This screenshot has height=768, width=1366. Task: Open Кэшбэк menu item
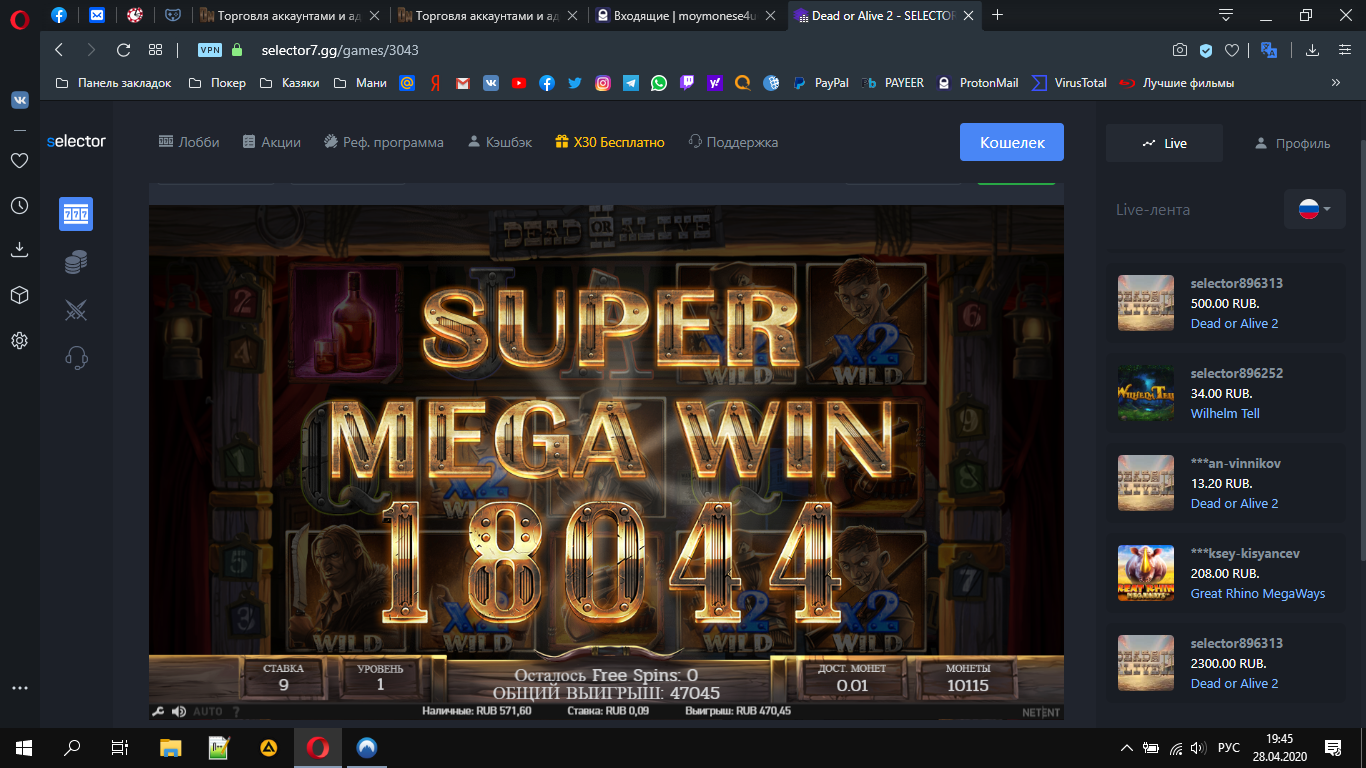point(500,142)
